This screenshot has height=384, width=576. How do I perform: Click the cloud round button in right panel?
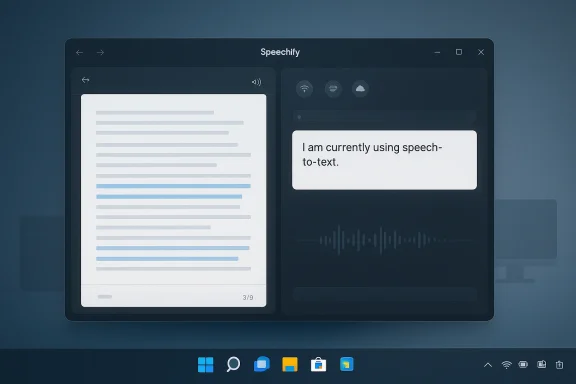[360, 89]
